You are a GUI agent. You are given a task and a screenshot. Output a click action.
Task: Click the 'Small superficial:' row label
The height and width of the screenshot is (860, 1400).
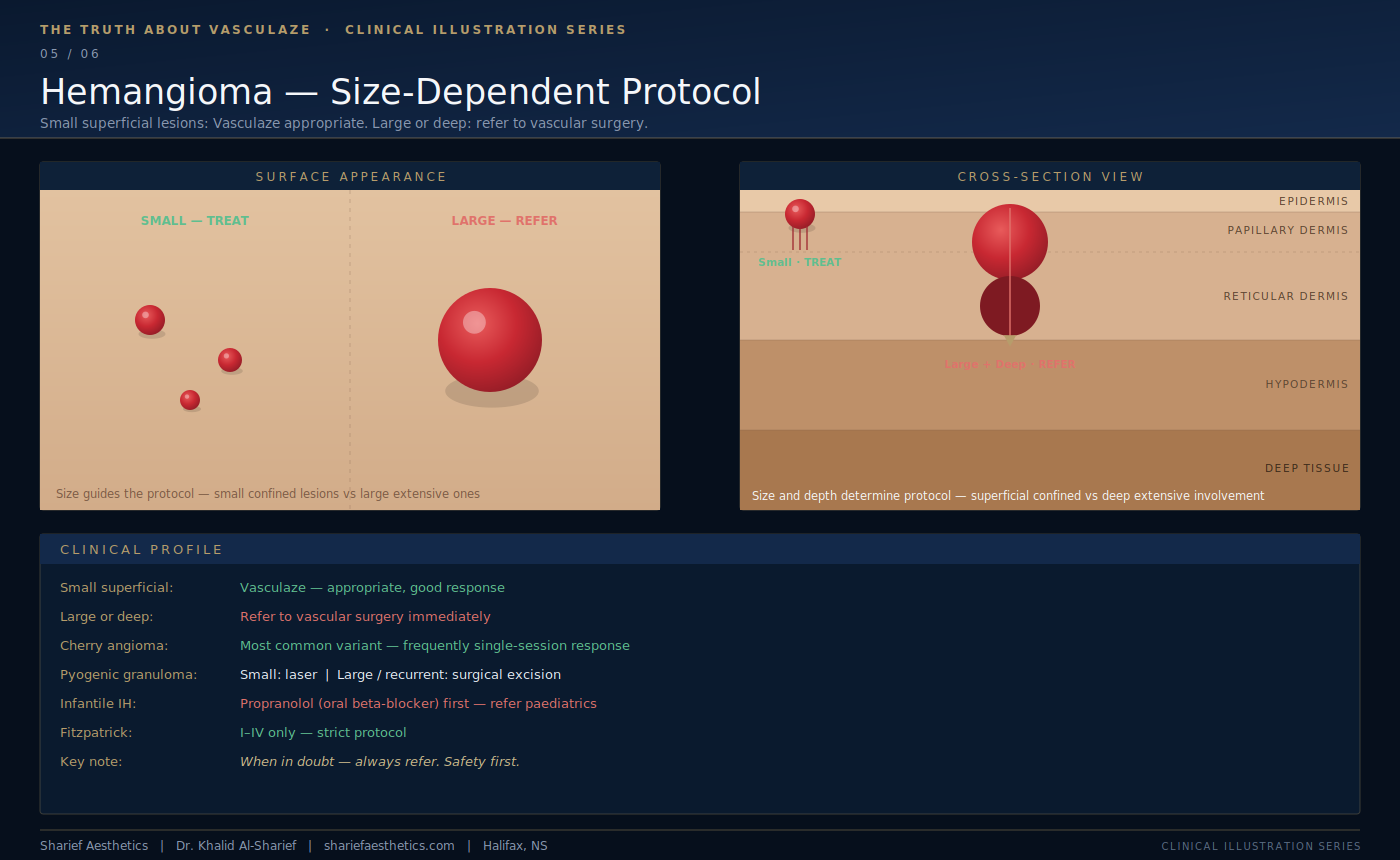(x=116, y=588)
